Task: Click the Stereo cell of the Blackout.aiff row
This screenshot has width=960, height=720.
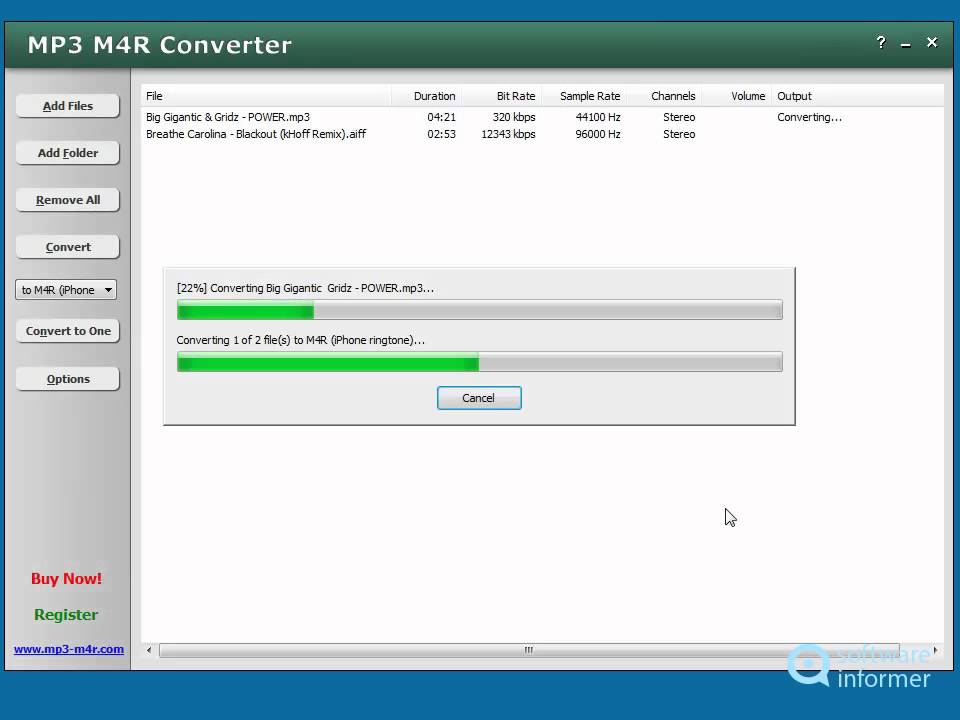Action: pos(679,134)
